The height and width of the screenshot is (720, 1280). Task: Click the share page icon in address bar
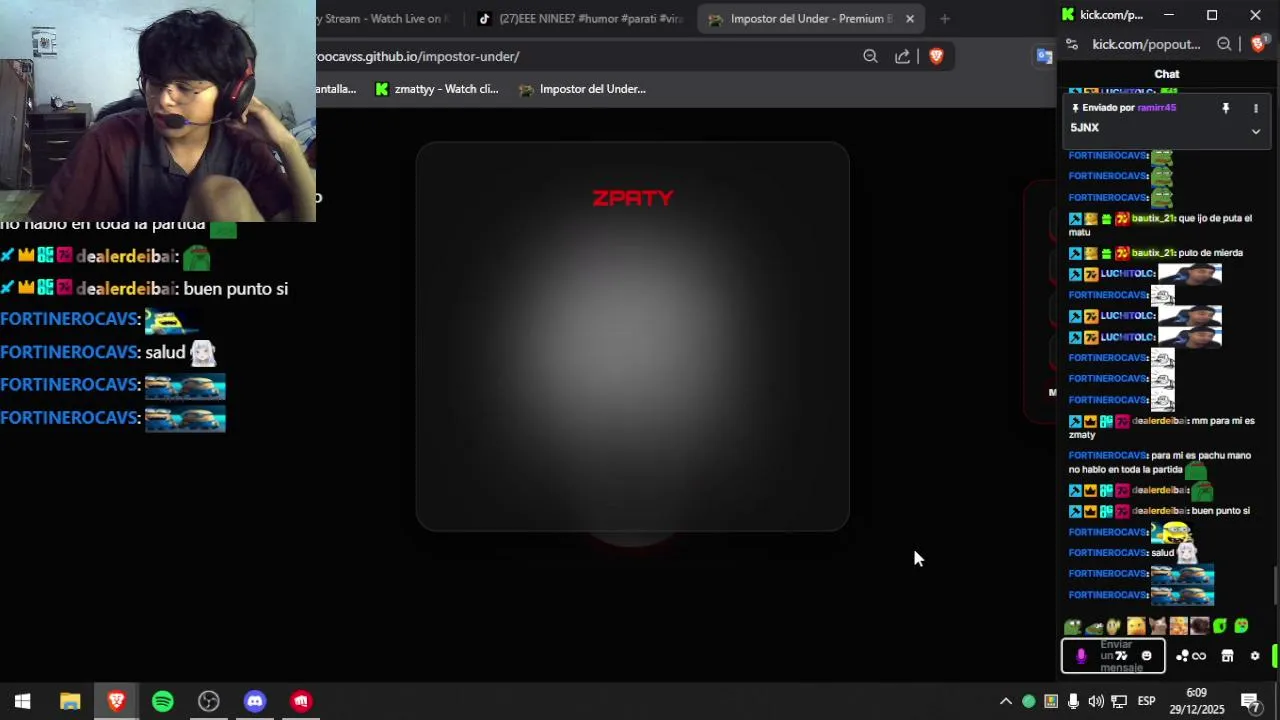coord(902,56)
